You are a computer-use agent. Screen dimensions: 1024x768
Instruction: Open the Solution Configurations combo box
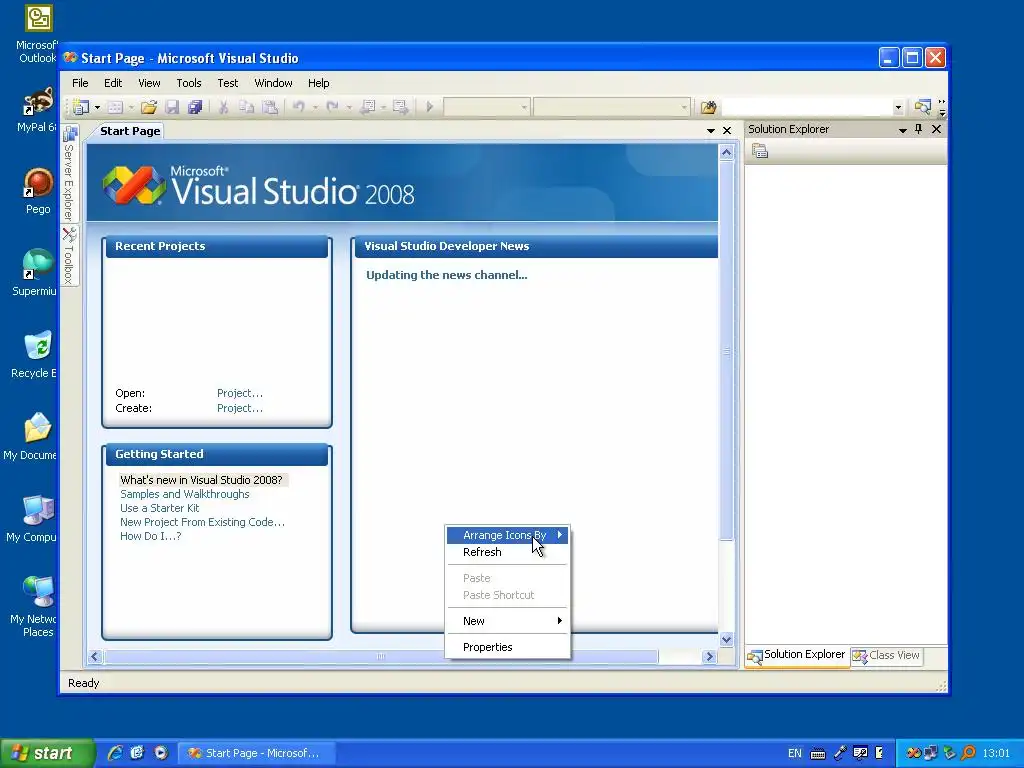click(487, 107)
